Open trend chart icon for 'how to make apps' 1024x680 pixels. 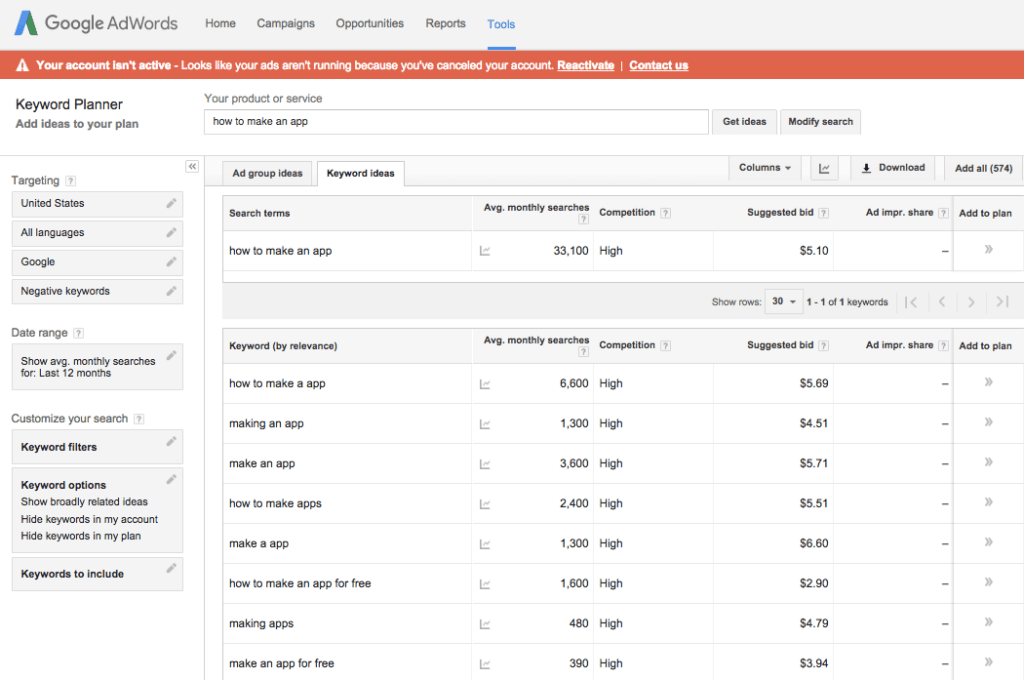tap(485, 504)
